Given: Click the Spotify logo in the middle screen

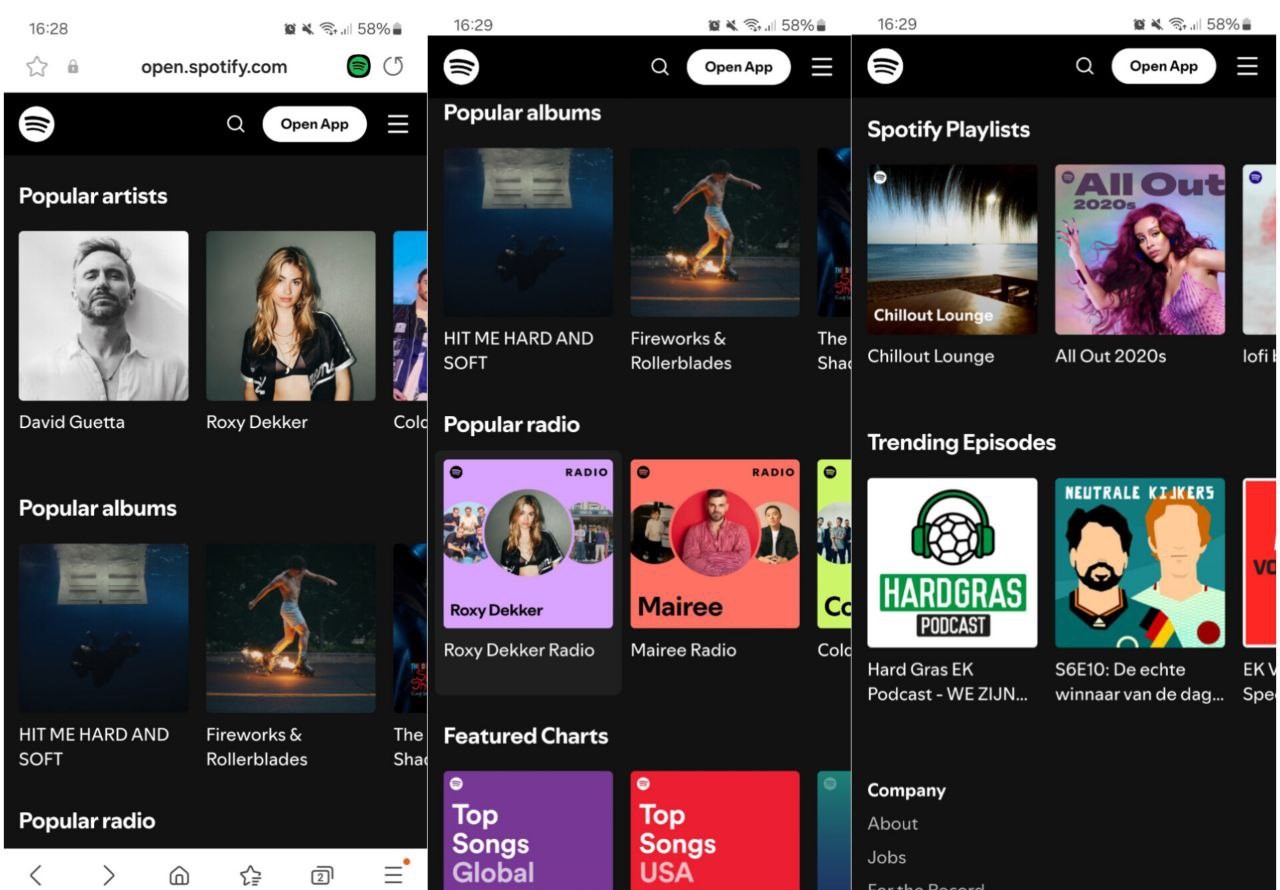Looking at the screenshot, I should 462,67.
